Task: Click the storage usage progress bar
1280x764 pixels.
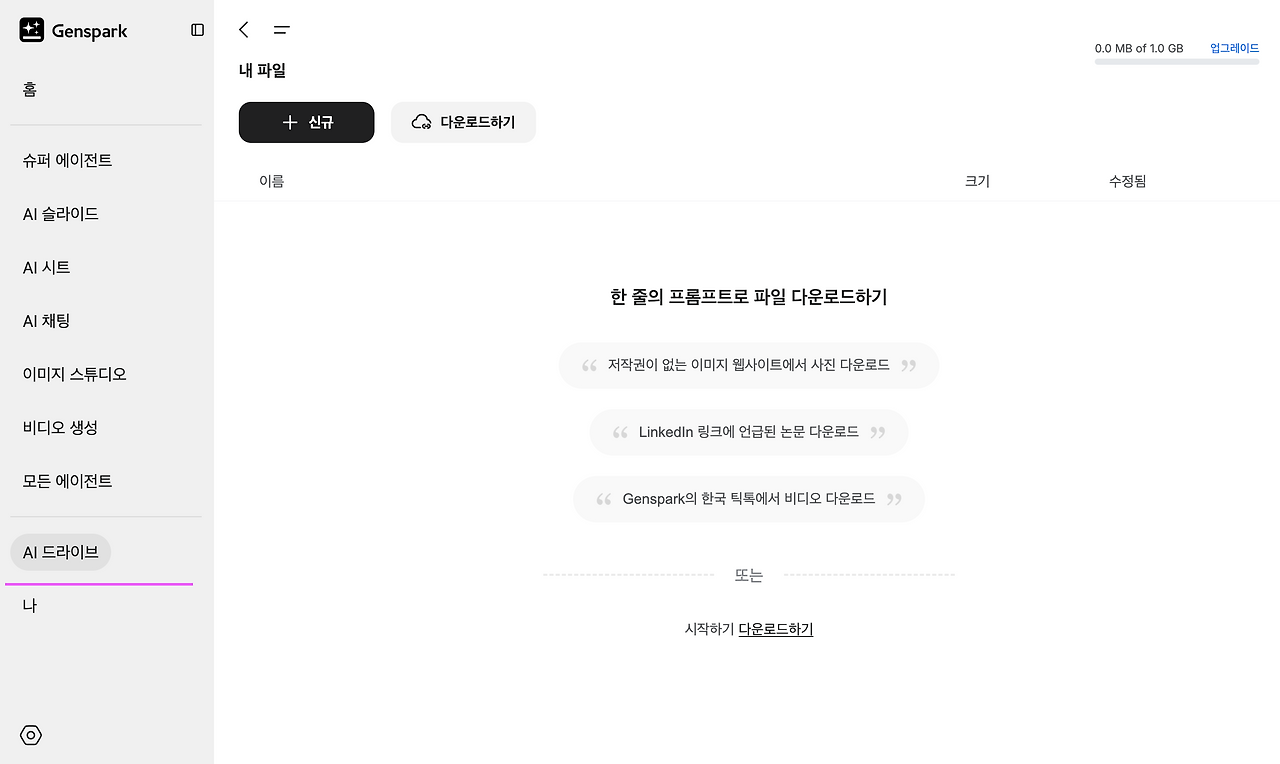Action: 1177,61
